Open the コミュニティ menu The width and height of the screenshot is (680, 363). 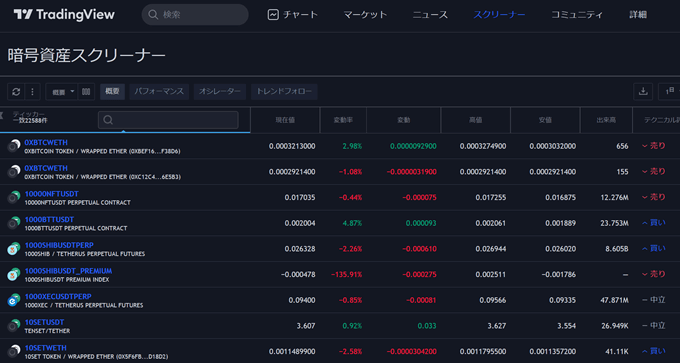click(577, 15)
